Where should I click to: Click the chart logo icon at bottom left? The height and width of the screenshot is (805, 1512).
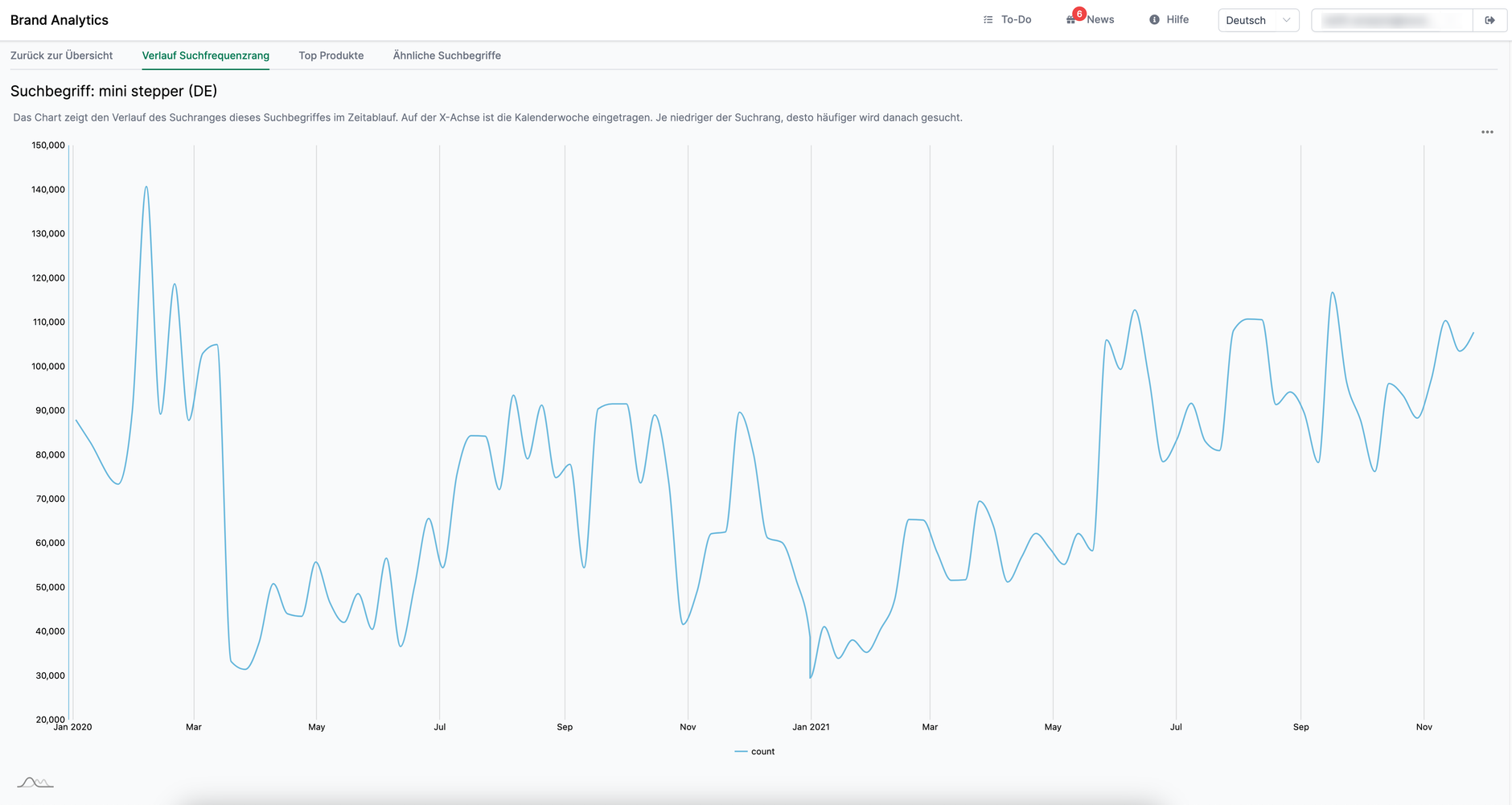point(35,782)
